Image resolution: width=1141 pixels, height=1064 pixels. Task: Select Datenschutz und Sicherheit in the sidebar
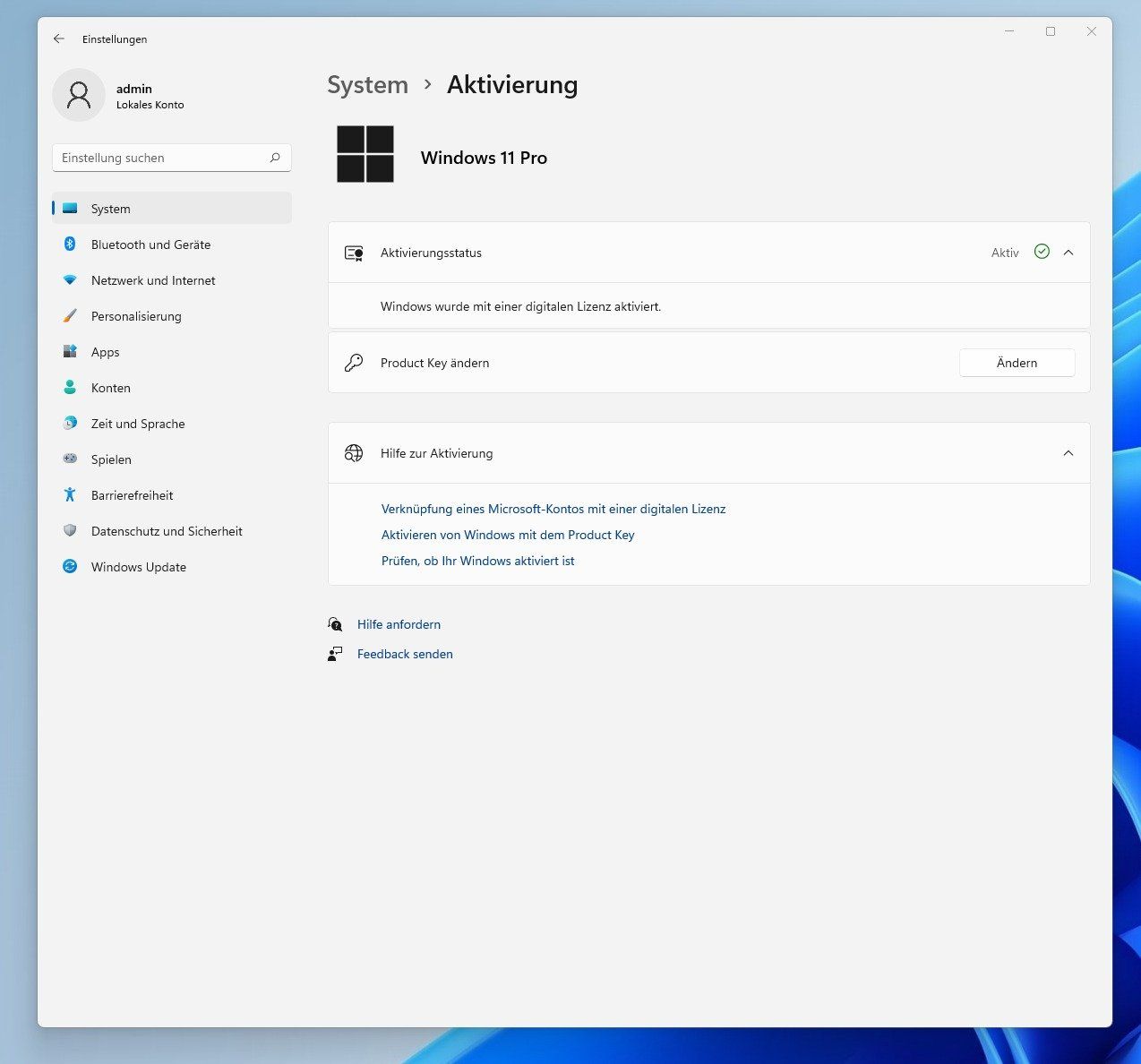pos(171,531)
